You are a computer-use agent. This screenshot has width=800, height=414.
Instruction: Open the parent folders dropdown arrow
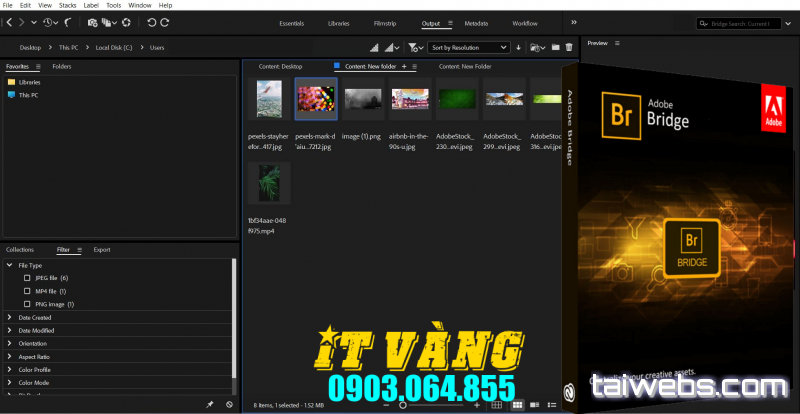click(34, 22)
